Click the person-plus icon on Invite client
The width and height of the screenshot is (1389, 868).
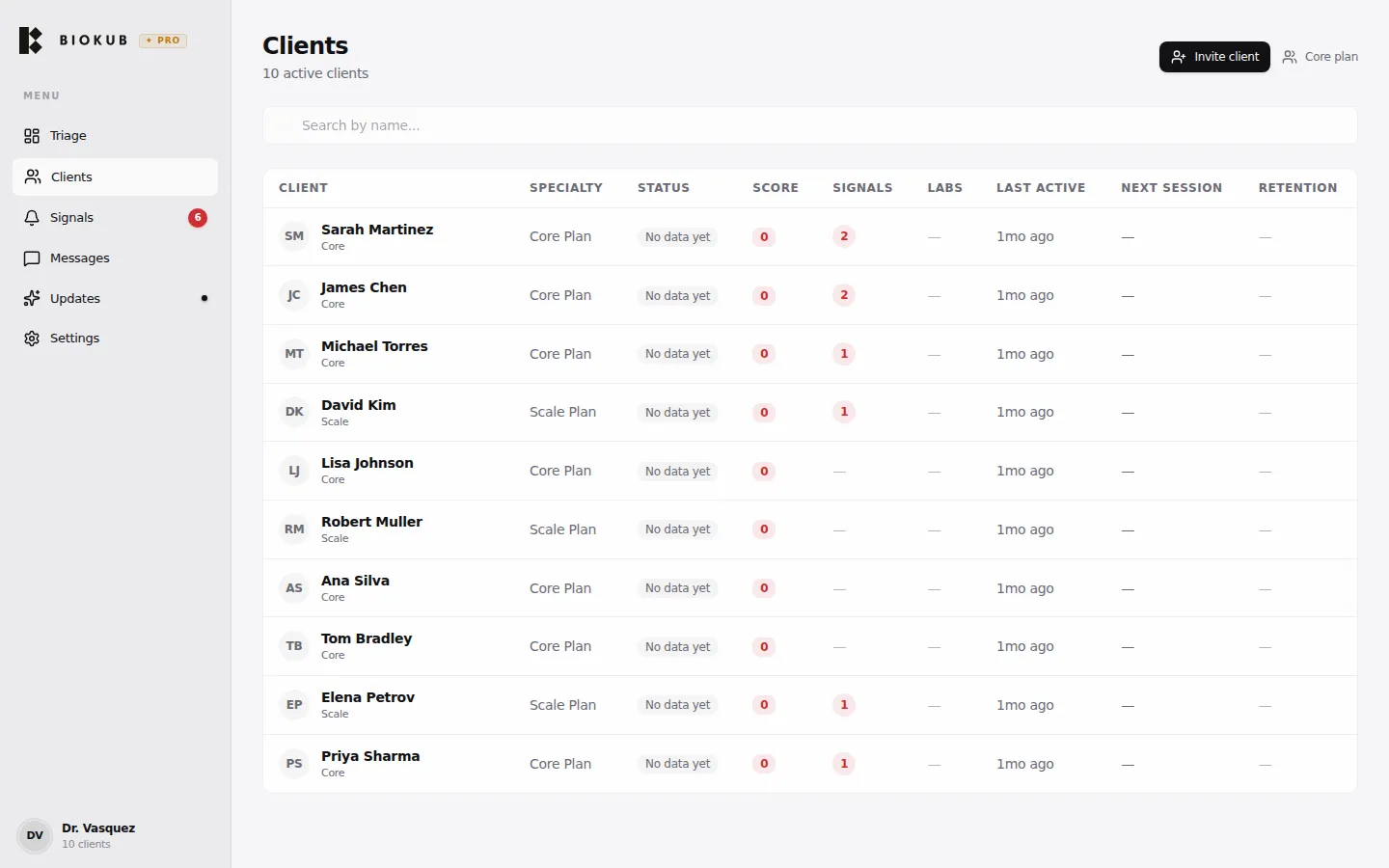[1179, 57]
